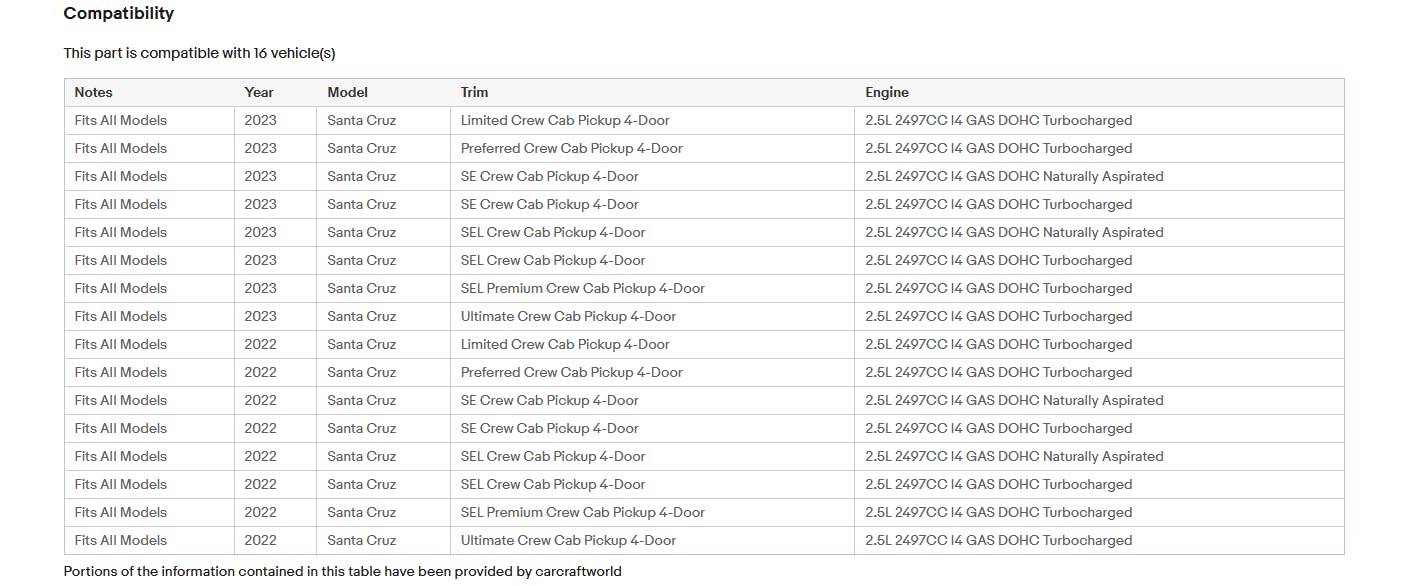Click 'Fits All Models' in 2022 Preferred row
Image resolution: width=1413 pixels, height=586 pixels.
click(121, 372)
